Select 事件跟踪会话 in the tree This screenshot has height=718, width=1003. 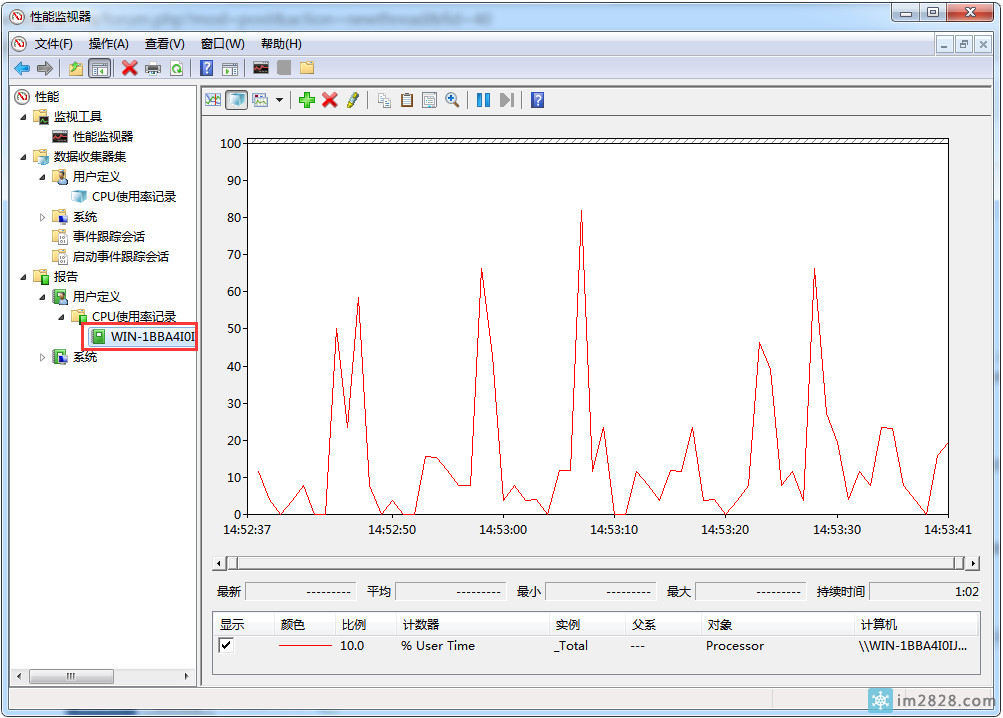[x=108, y=237]
